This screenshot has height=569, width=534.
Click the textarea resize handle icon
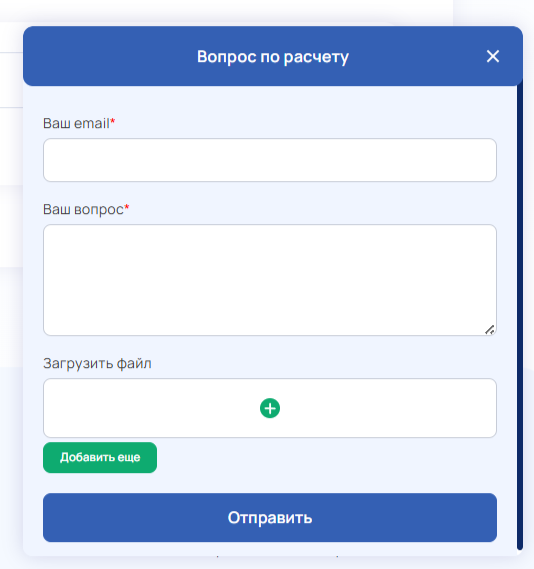pos(490,330)
